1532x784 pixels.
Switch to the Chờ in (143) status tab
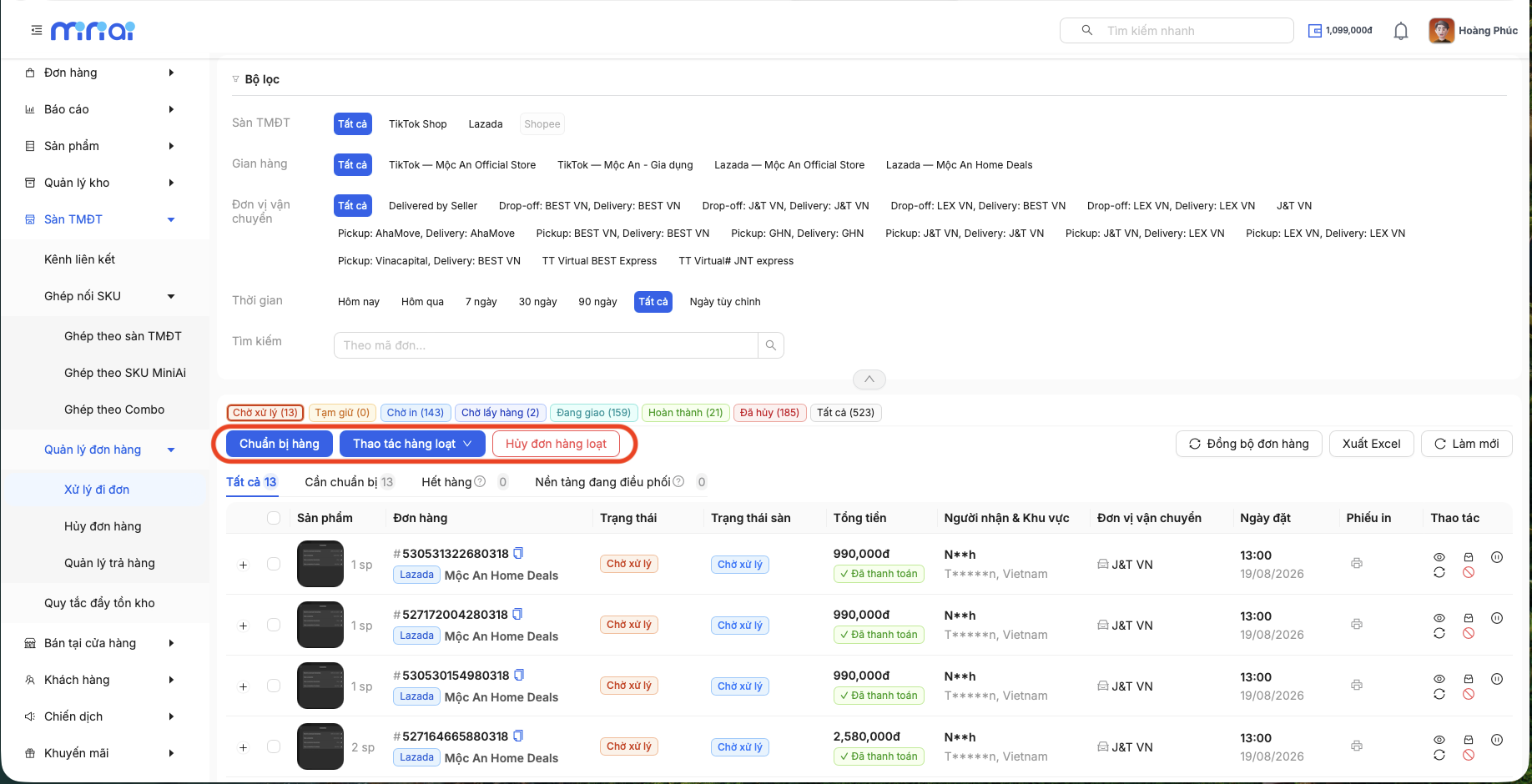pyautogui.click(x=416, y=413)
